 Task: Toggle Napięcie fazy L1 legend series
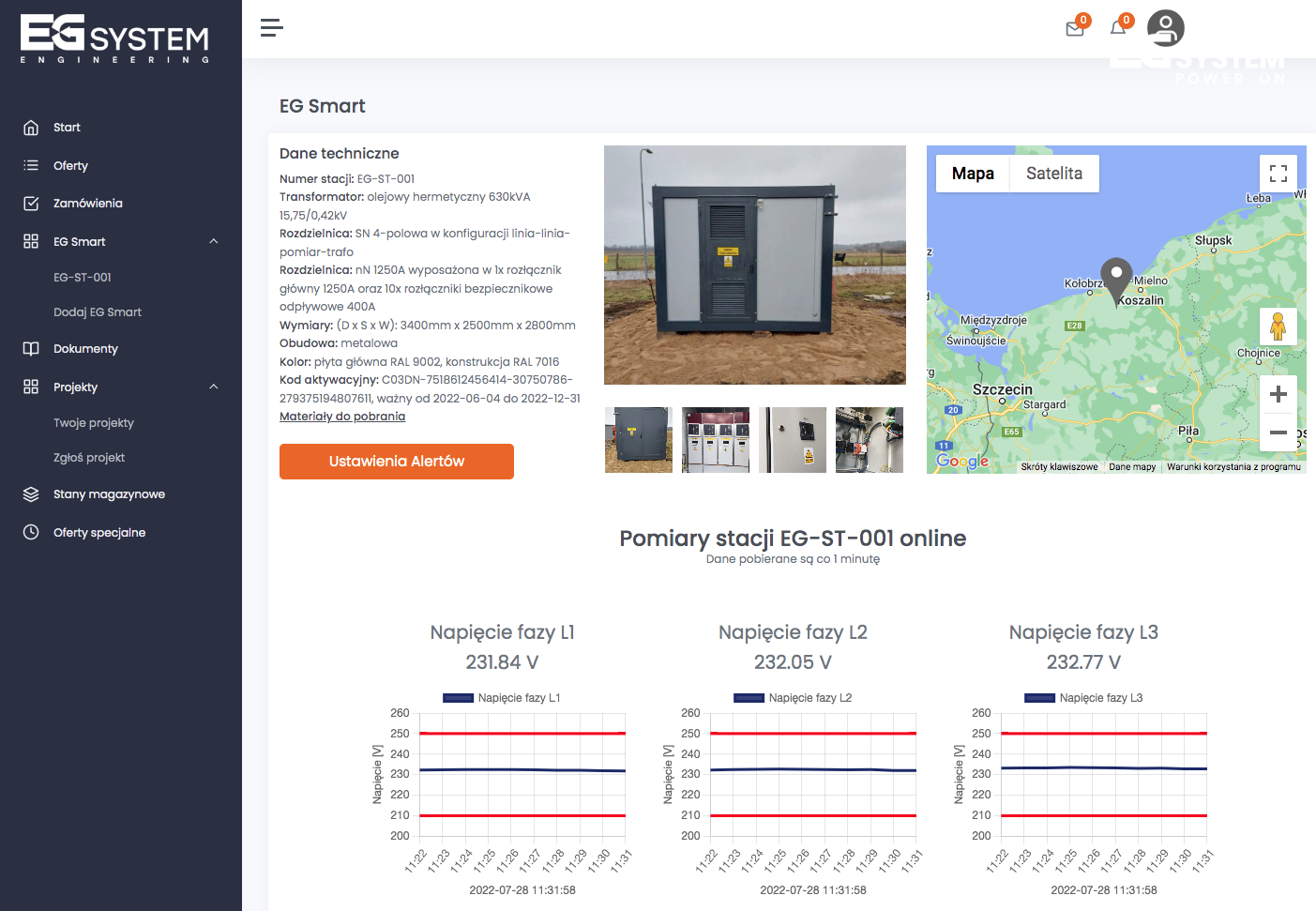[x=501, y=698]
